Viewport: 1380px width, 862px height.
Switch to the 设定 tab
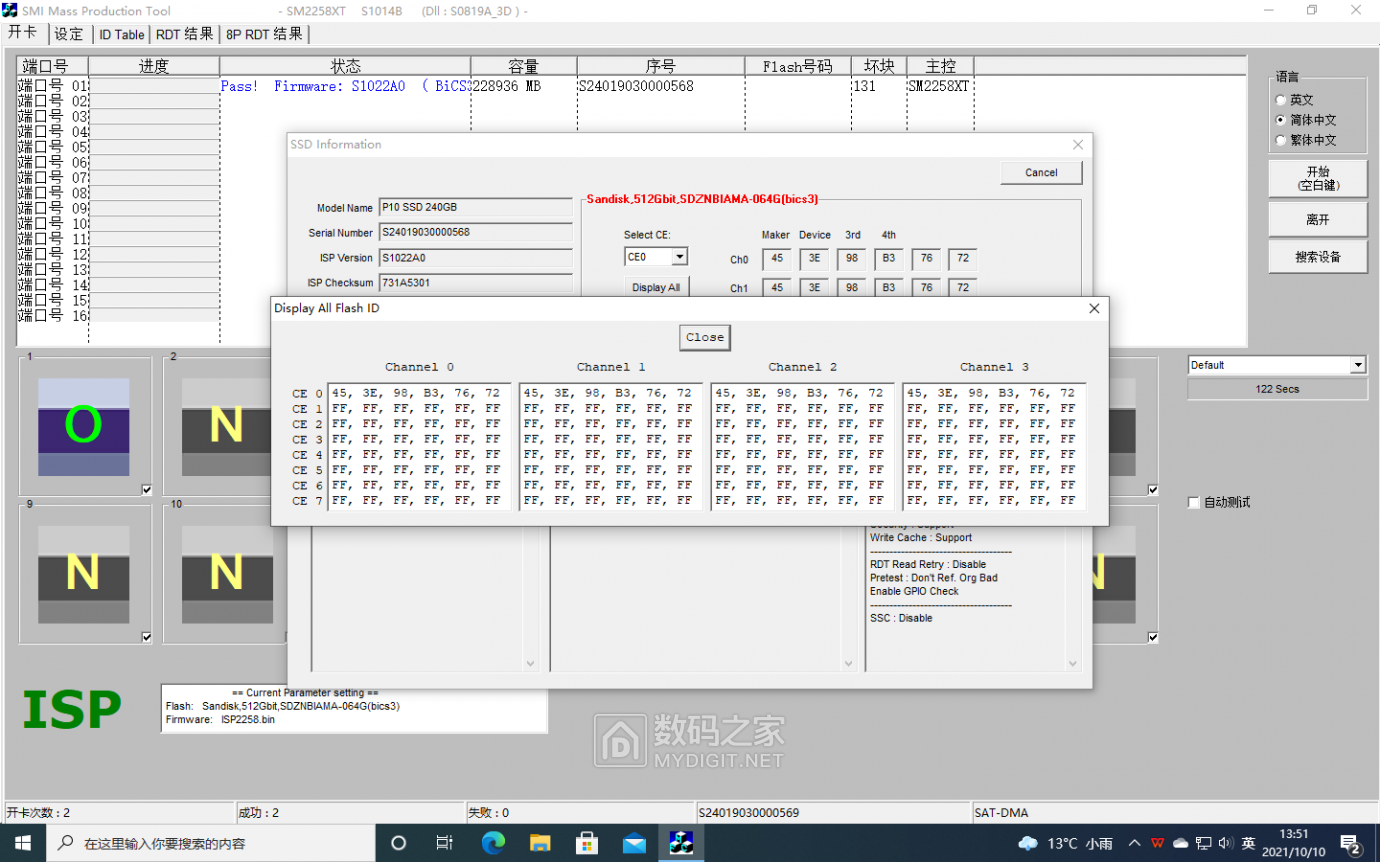pos(69,33)
